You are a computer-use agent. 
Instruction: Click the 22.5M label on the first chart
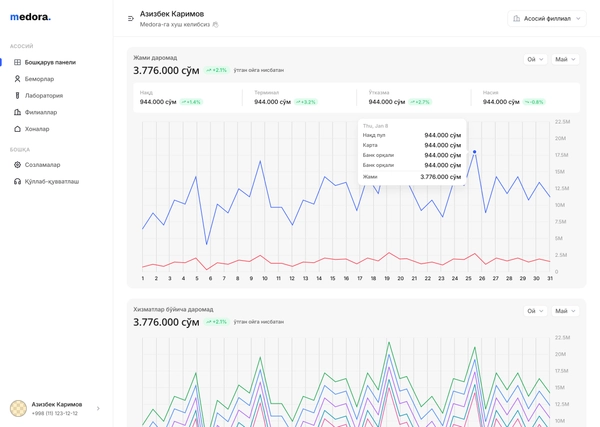click(562, 122)
